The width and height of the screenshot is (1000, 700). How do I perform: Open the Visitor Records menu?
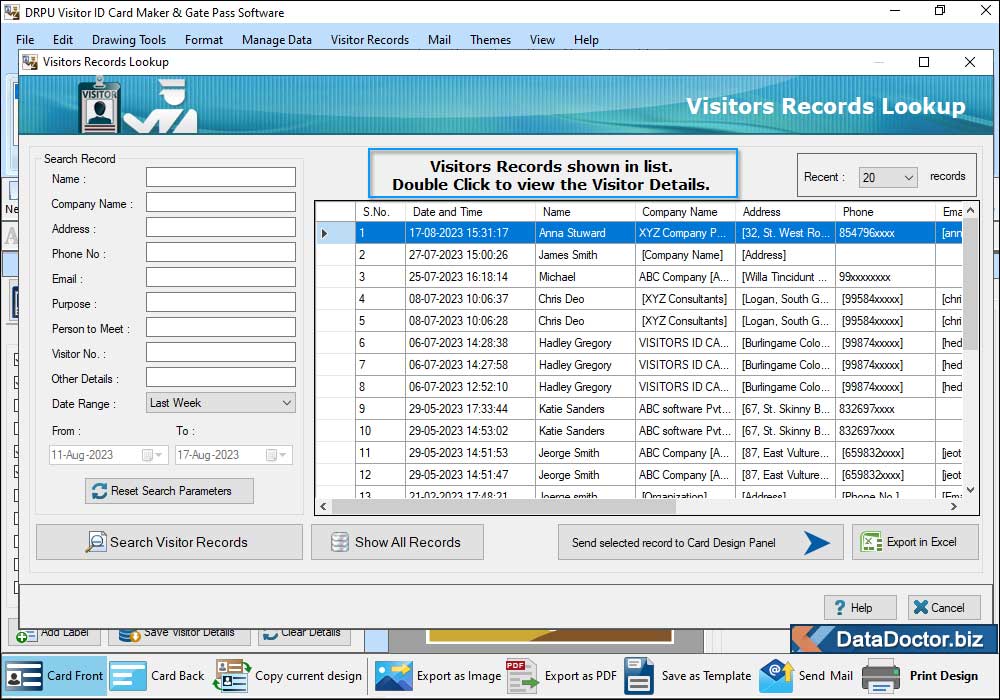(370, 40)
